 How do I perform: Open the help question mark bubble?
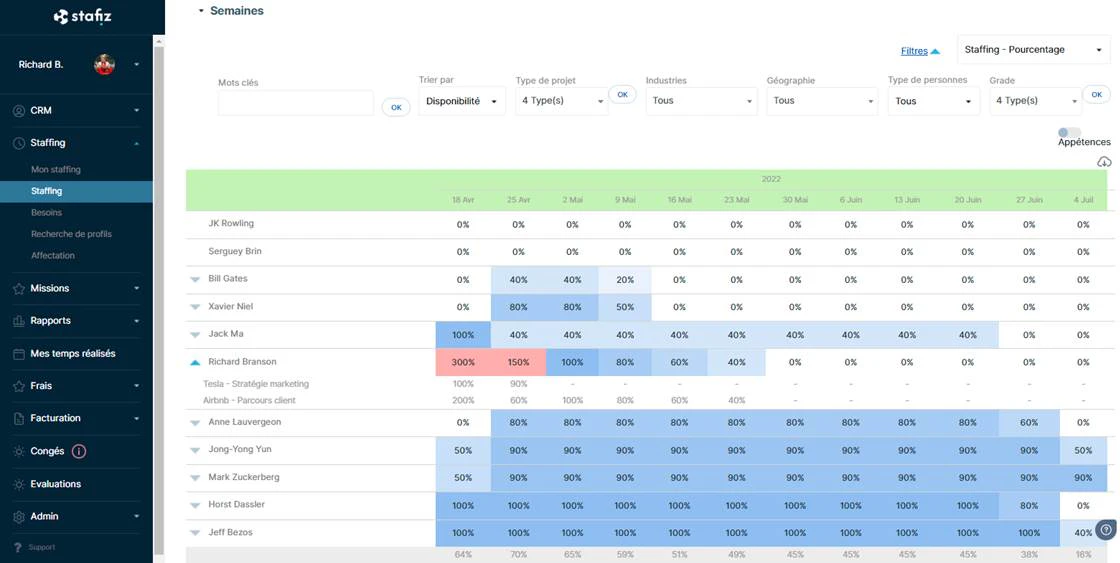(x=1106, y=530)
